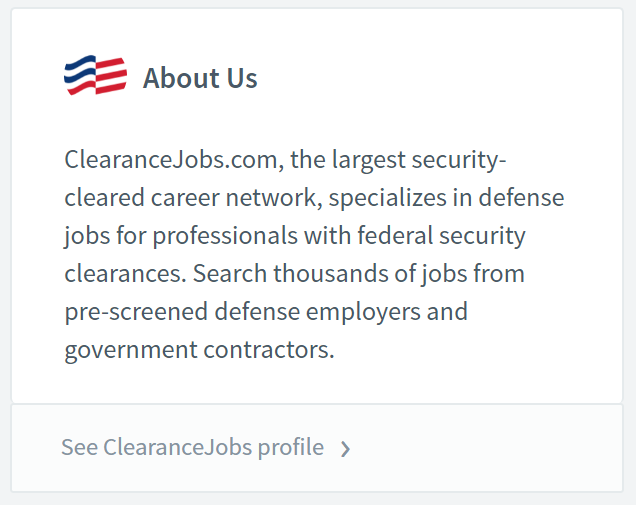Click "jobs for professionals" text line
This screenshot has width=636, height=505.
[x=181, y=236]
